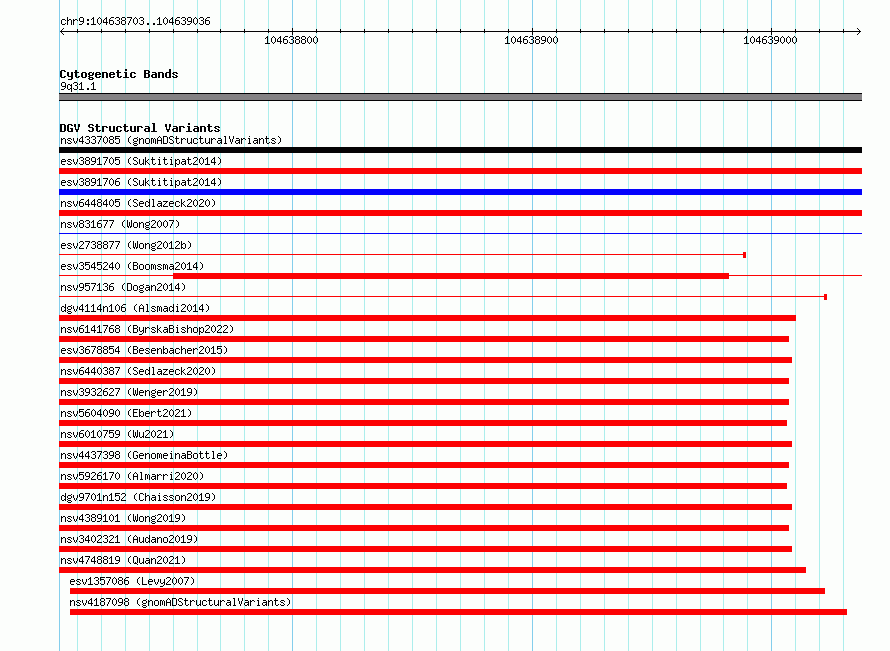Open esv1357086 (Levy2007) label
The width and height of the screenshot is (890, 651).
[132, 581]
